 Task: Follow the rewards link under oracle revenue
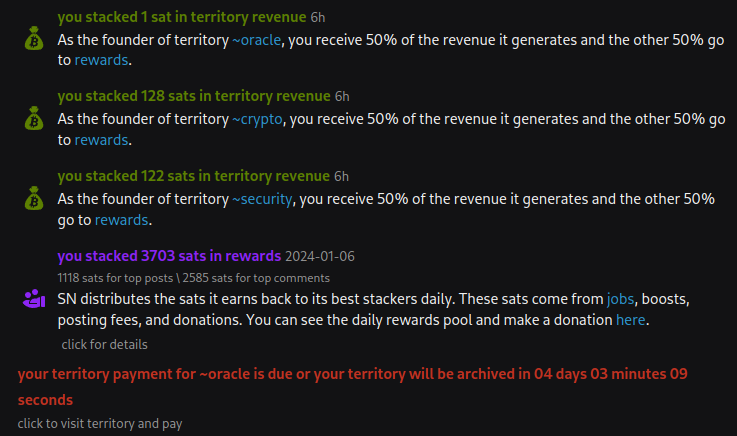point(101,60)
